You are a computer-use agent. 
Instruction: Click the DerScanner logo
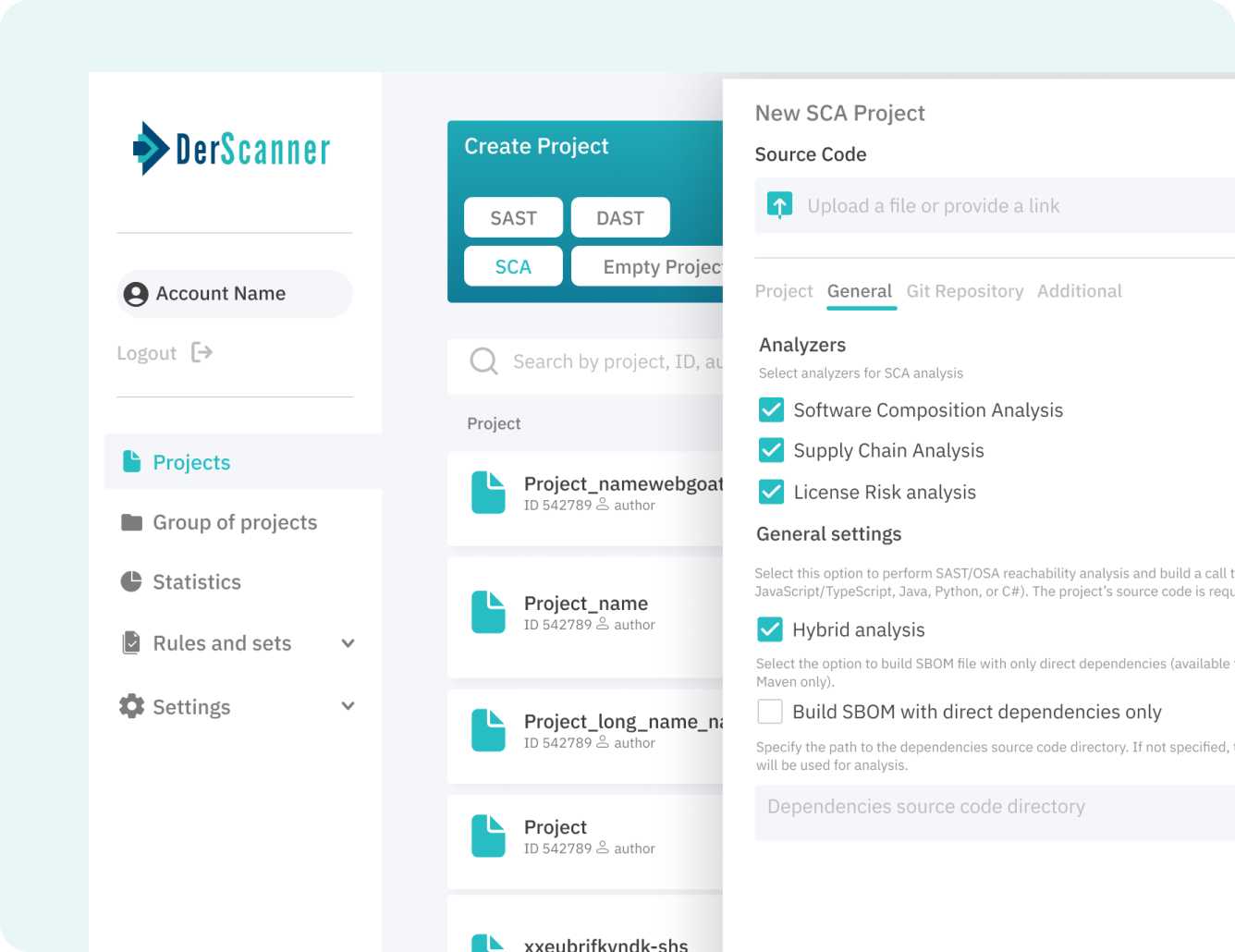[232, 148]
